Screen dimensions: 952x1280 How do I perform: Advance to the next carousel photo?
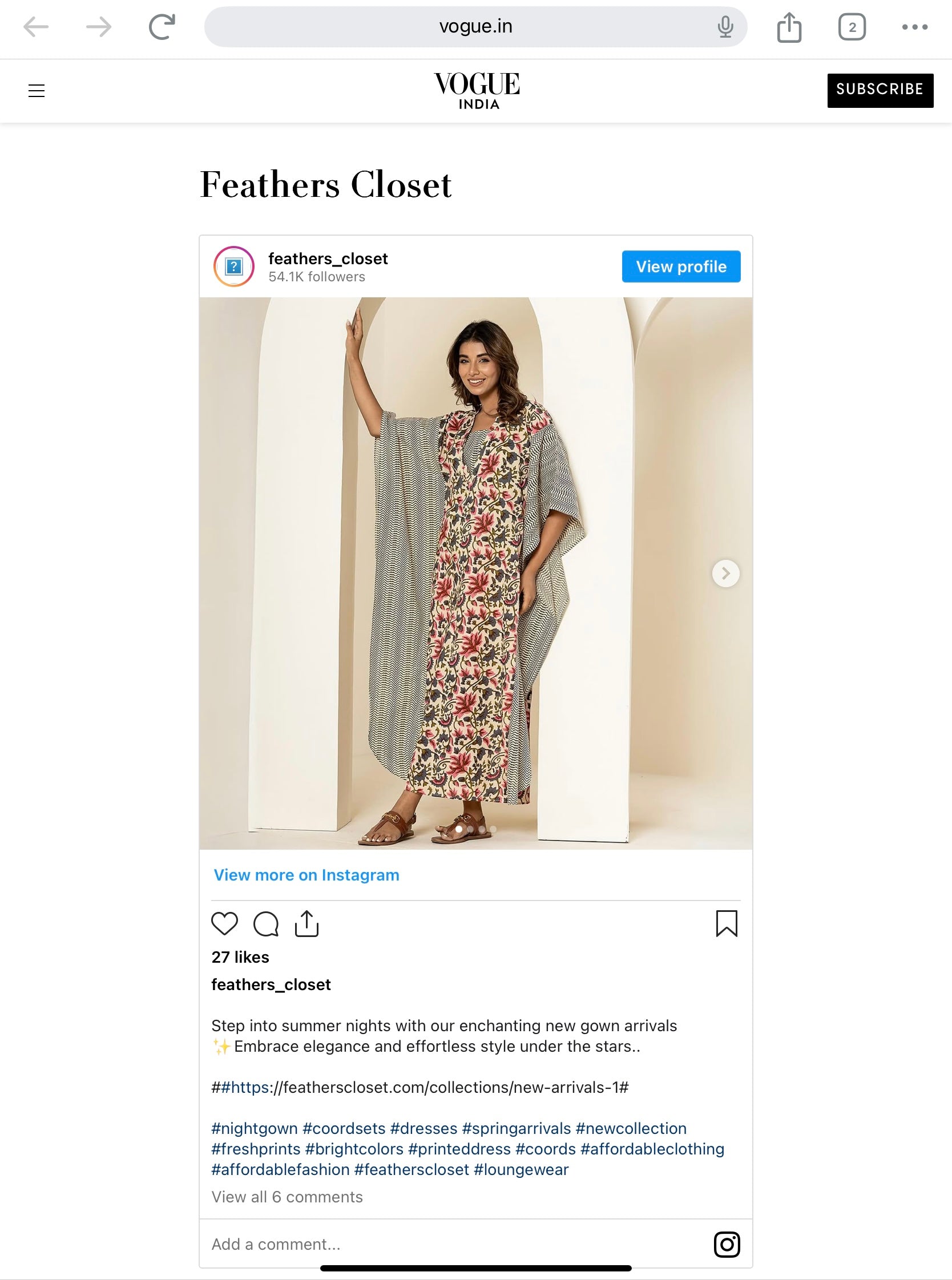(725, 573)
